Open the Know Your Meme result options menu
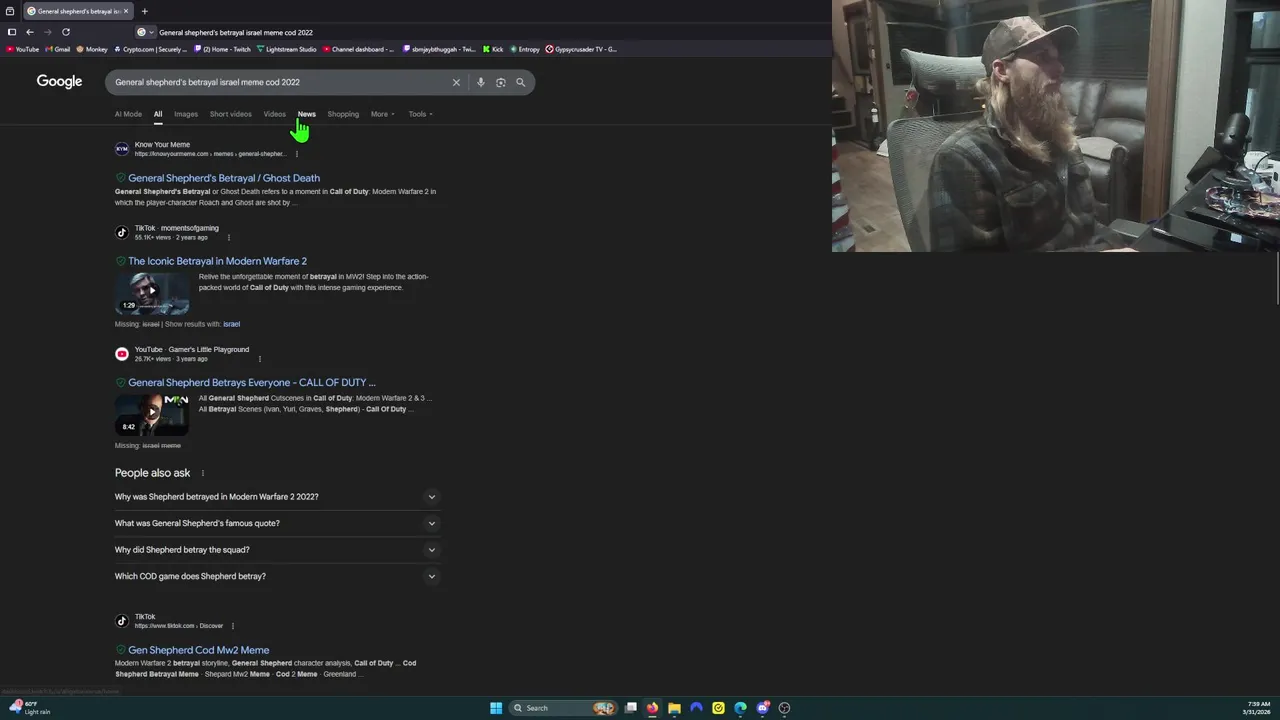 tap(296, 154)
